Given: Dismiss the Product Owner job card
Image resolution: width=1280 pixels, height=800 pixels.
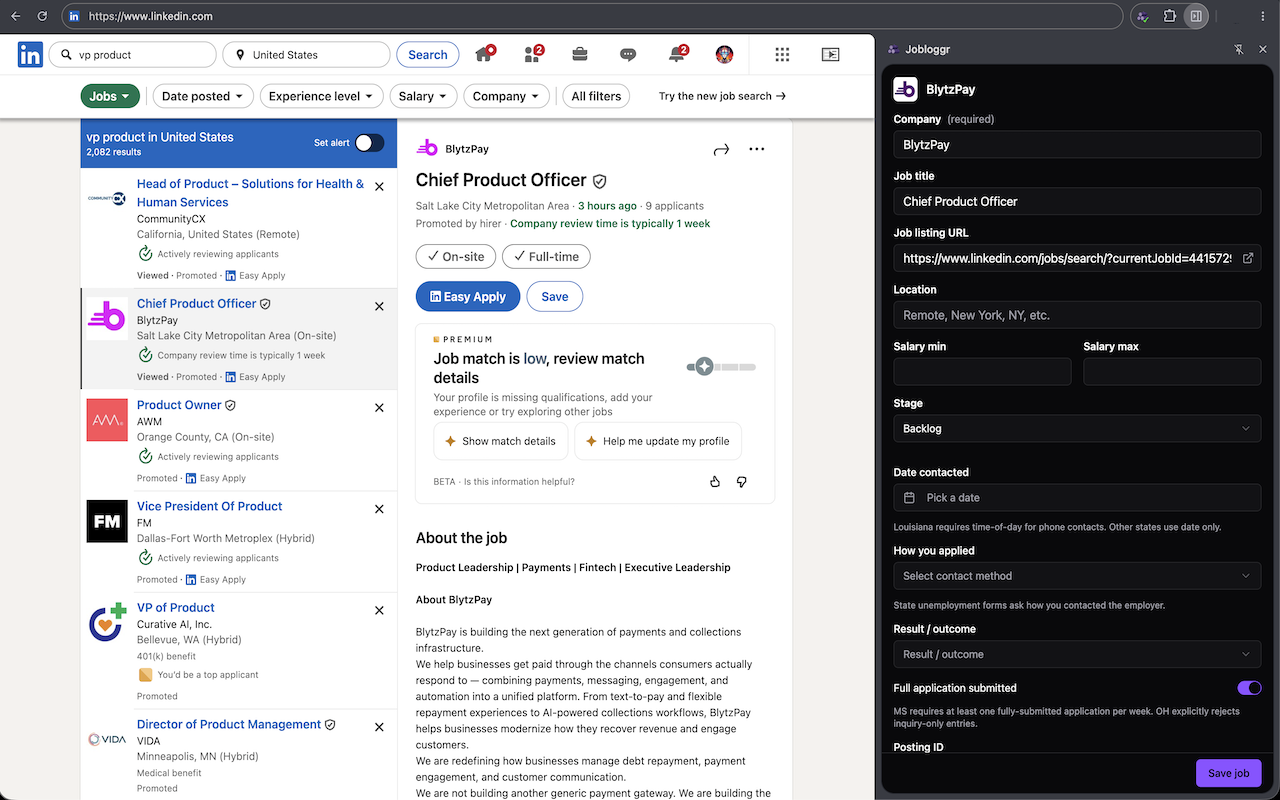Looking at the screenshot, I should 379,408.
